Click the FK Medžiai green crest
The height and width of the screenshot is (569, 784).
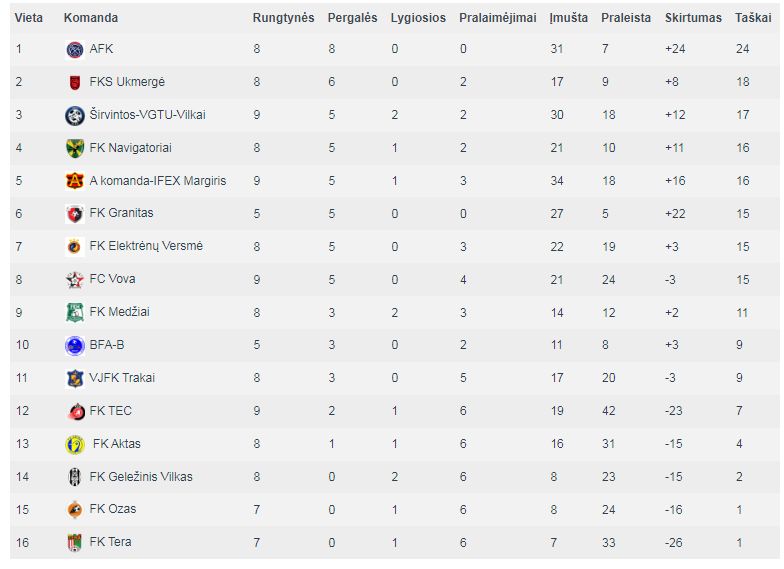(74, 312)
